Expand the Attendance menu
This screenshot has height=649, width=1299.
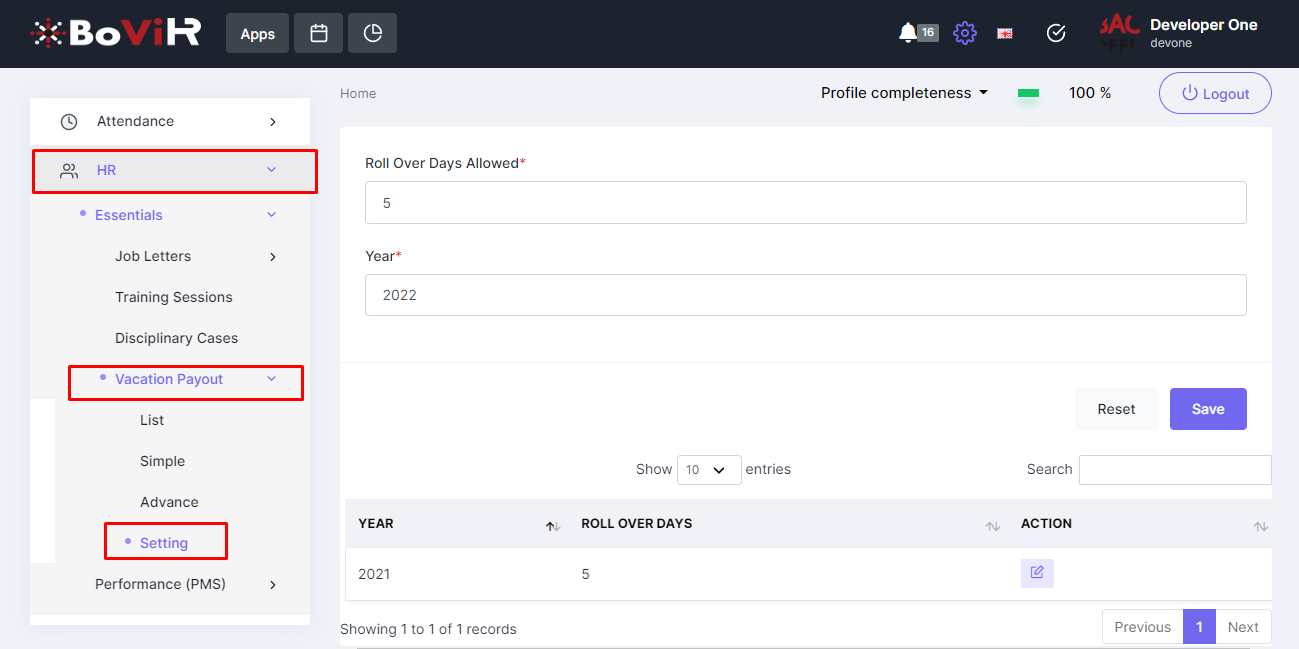170,121
